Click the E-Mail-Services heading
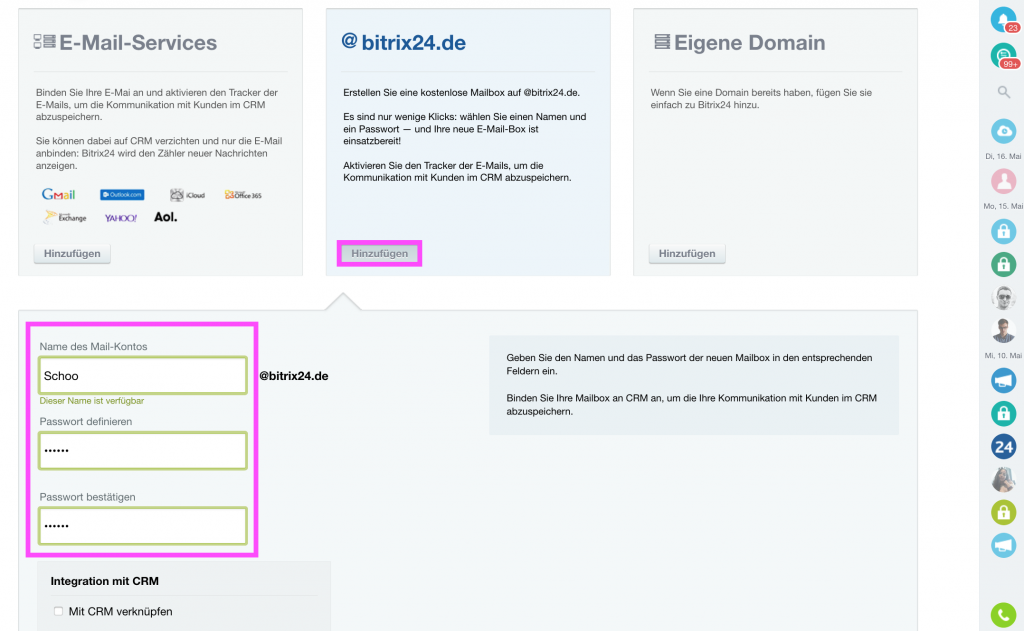The width and height of the screenshot is (1024, 631). click(138, 42)
